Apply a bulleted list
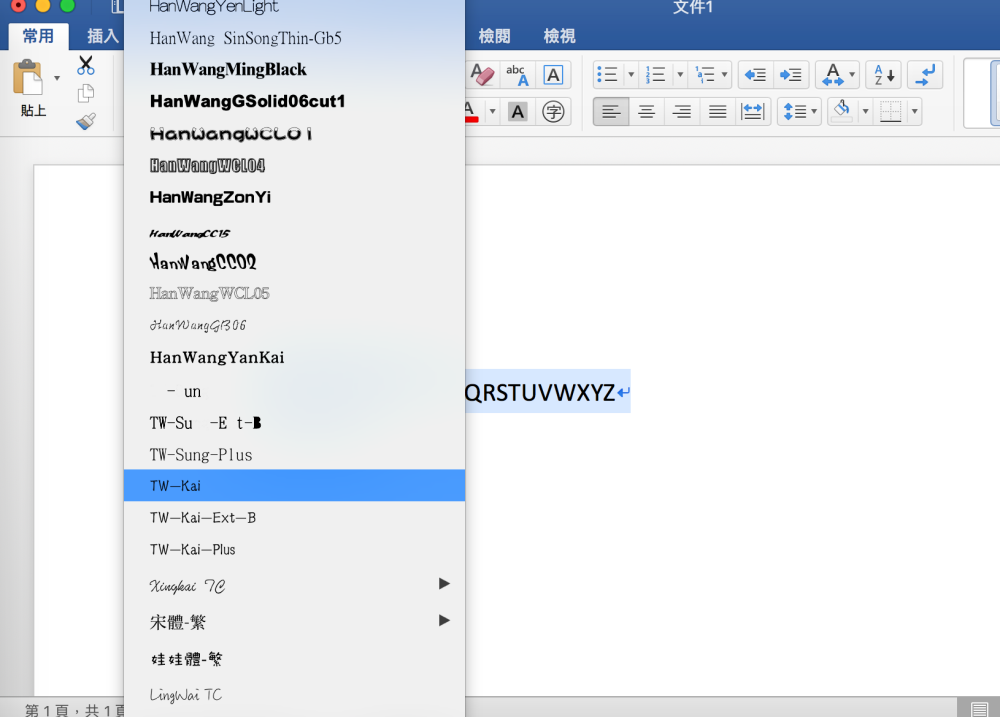The height and width of the screenshot is (717, 1000). tap(607, 75)
